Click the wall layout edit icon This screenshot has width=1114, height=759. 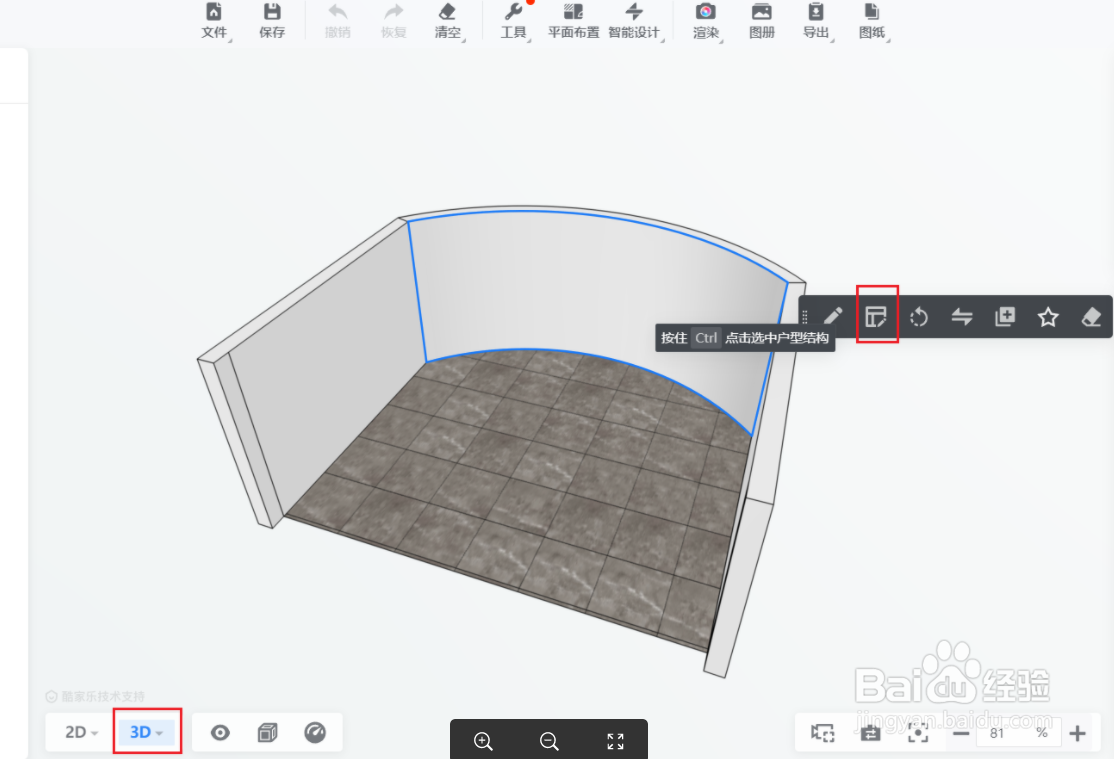pos(876,316)
